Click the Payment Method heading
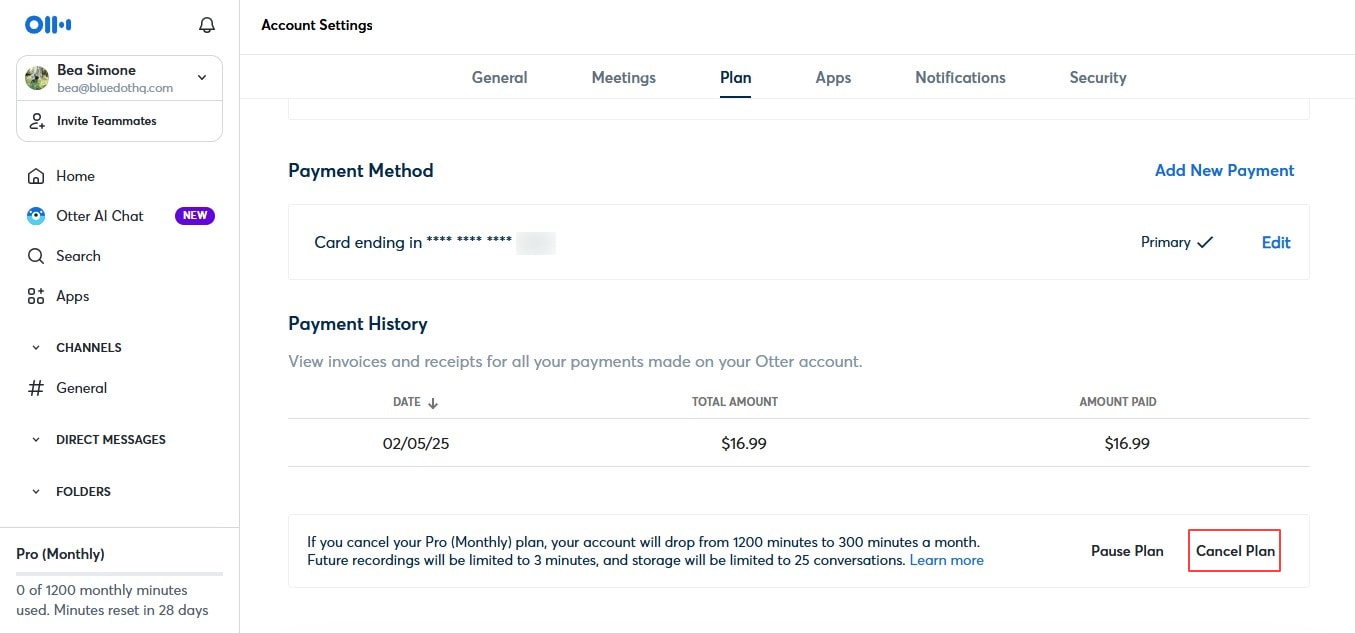The image size is (1355, 633). coord(361,171)
